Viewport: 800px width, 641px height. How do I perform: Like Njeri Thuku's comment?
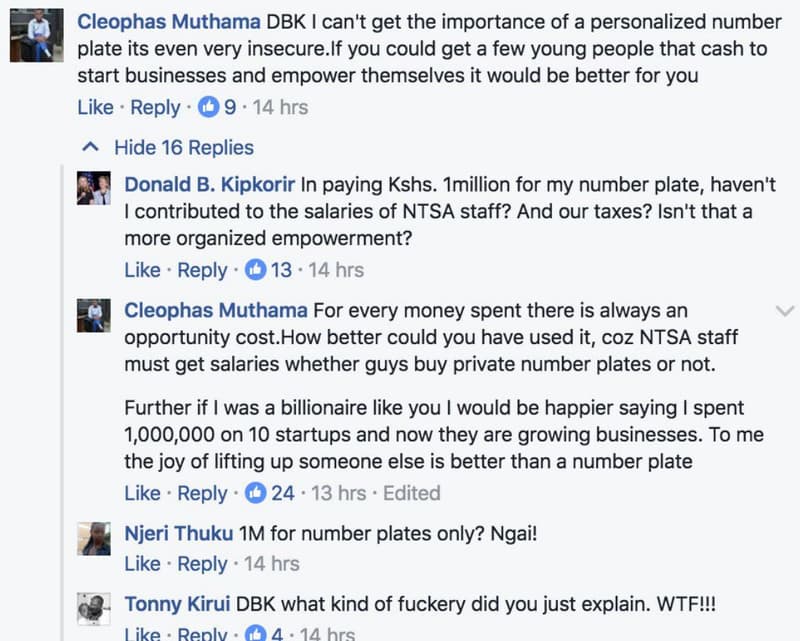[x=143, y=563]
